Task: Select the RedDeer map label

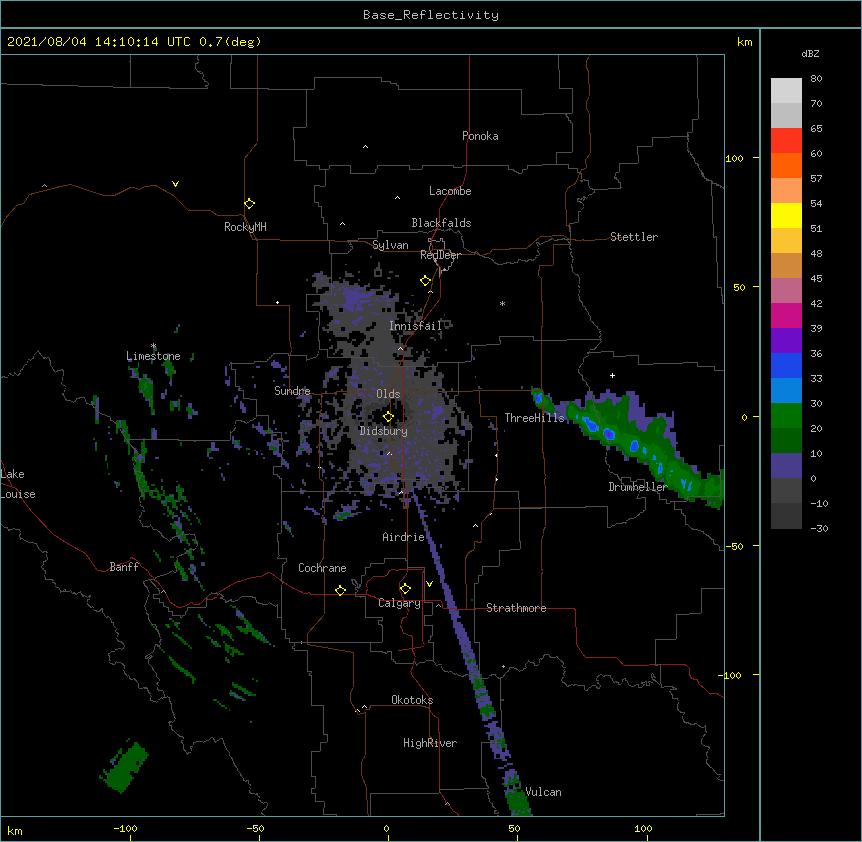Action: pos(440,255)
